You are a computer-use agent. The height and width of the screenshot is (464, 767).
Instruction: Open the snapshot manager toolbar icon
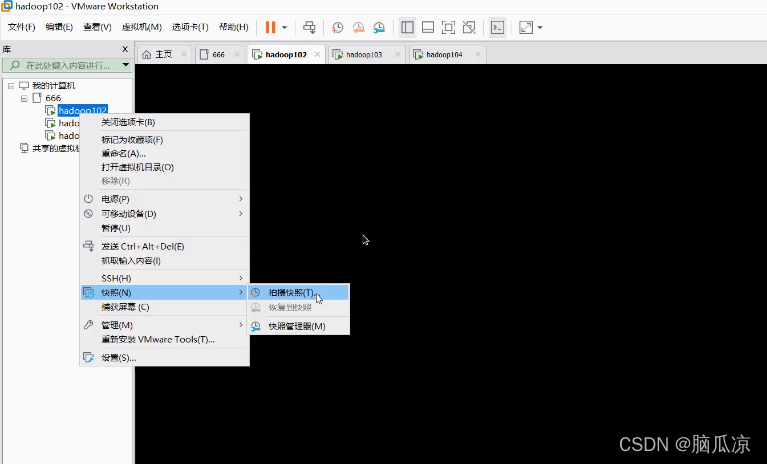coord(379,27)
